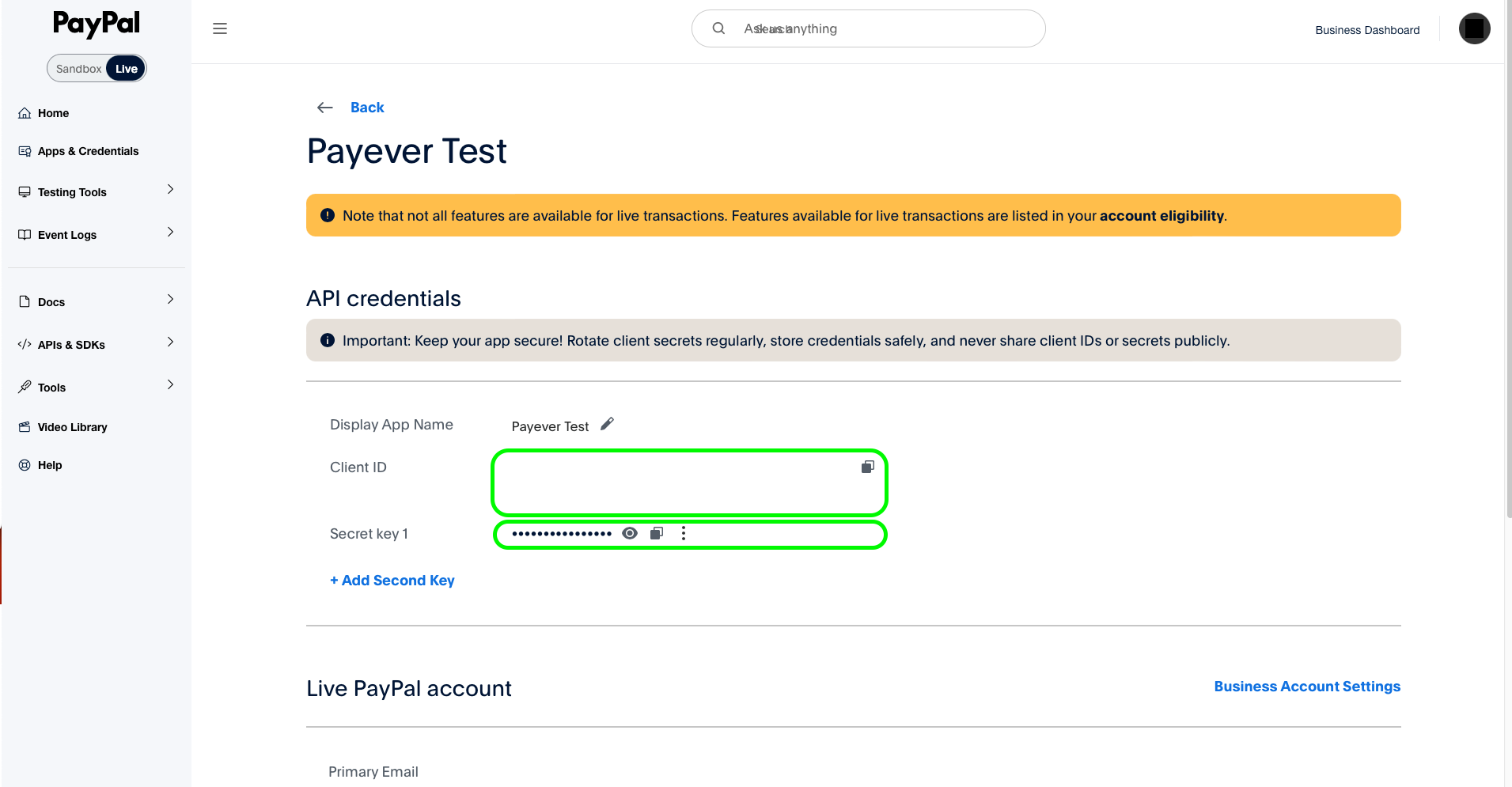Copy the Client ID
Screen dimensions: 1512x787
(x=867, y=467)
